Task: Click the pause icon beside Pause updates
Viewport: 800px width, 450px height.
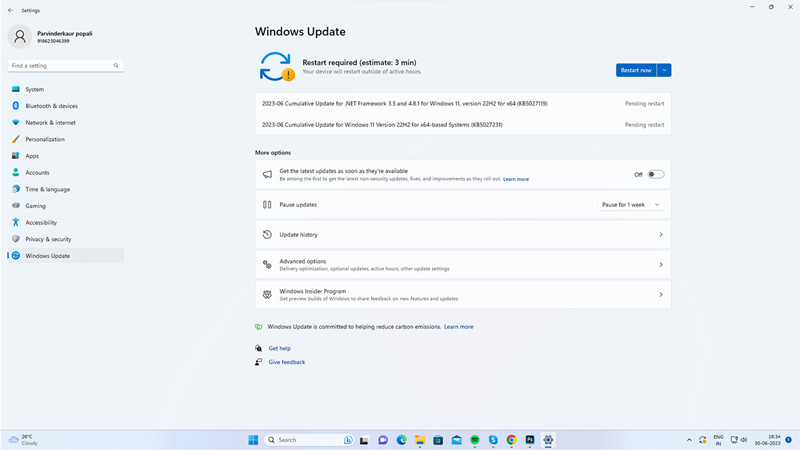Action: point(267,205)
